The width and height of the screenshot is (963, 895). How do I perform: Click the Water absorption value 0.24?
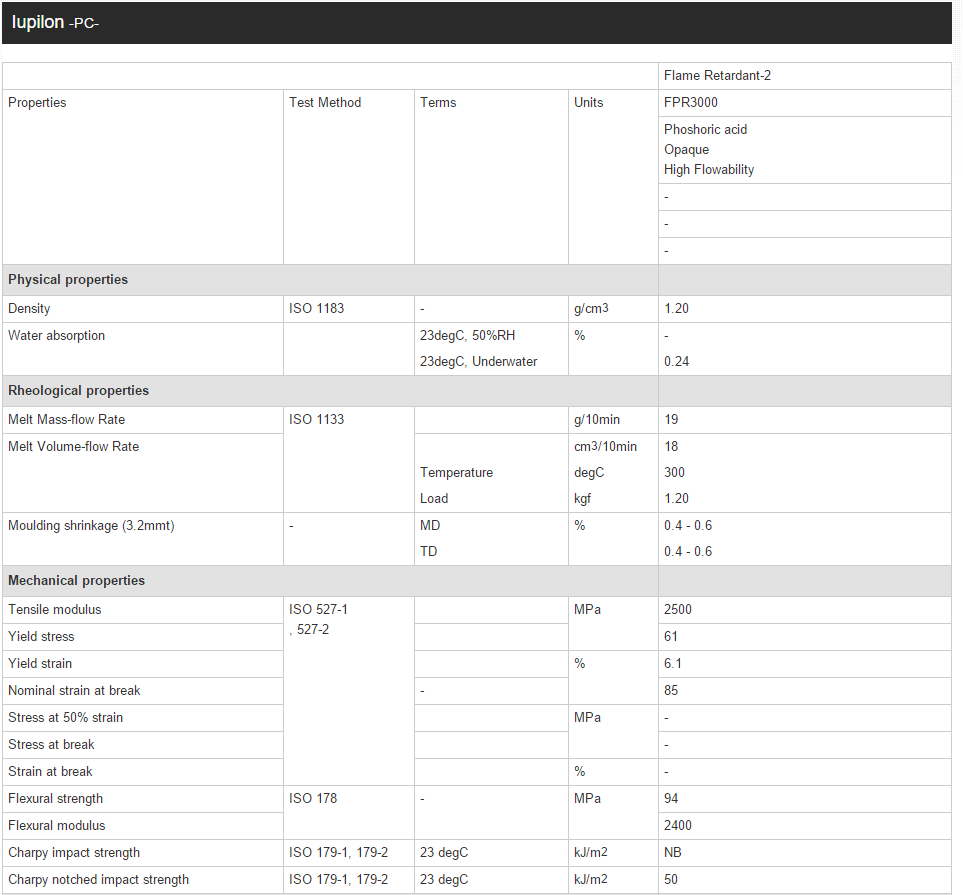click(x=676, y=362)
